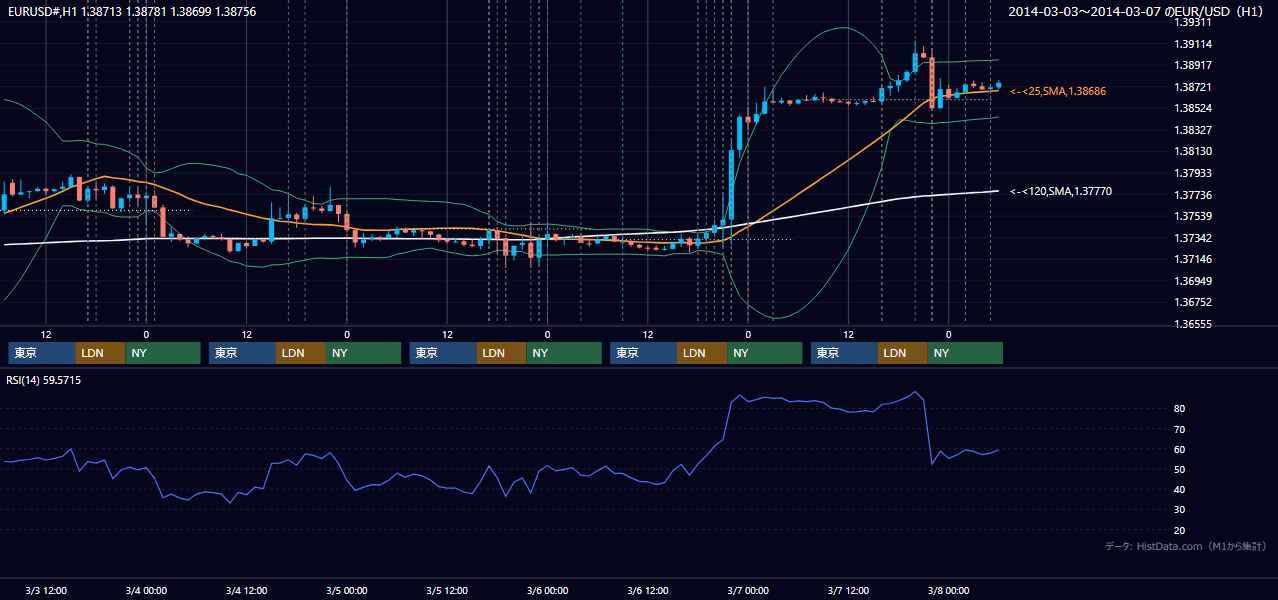Viewport: 1278px width, 600px height.
Task: Click the 3/4 12:00 time axis label
Action: tap(246, 591)
